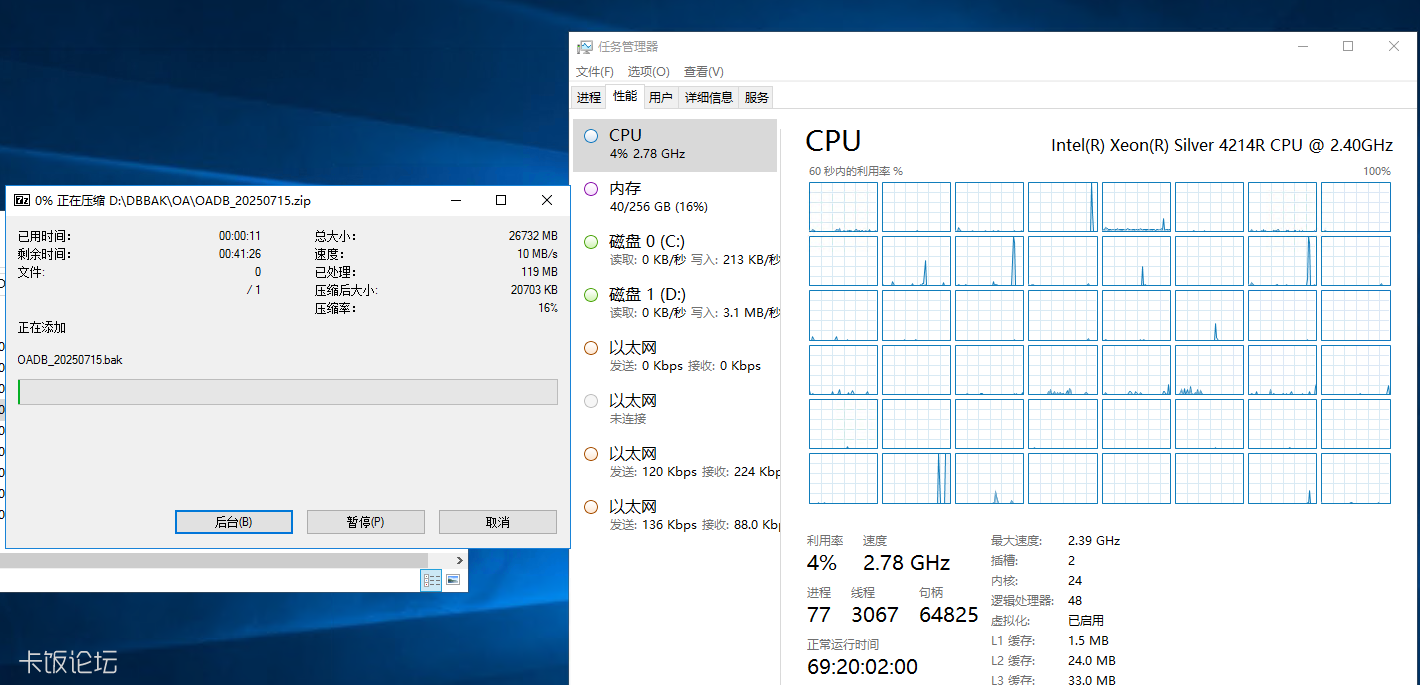Select the CPU circle icon in the performance sidebar
The image size is (1420, 685).
click(x=590, y=136)
